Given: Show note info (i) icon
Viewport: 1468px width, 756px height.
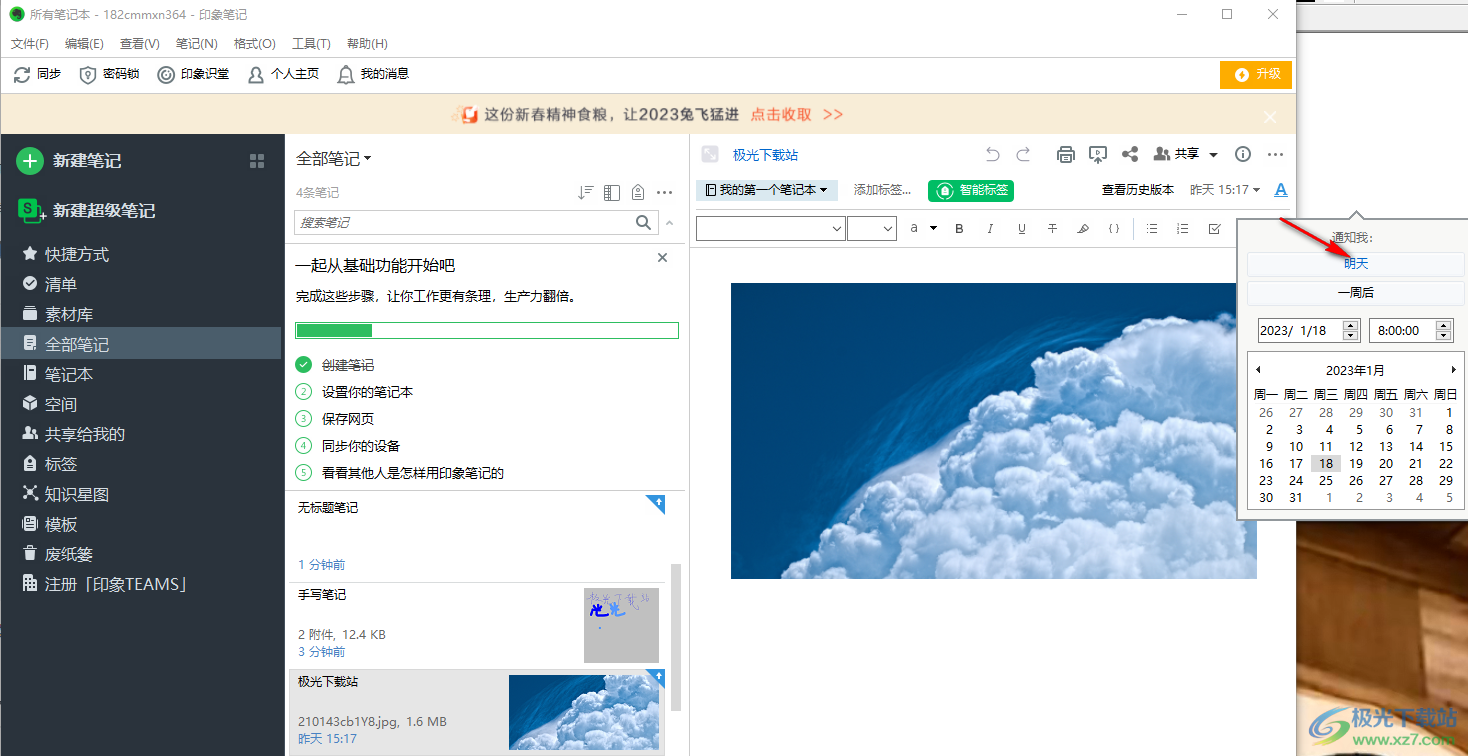Looking at the screenshot, I should pyautogui.click(x=1243, y=154).
